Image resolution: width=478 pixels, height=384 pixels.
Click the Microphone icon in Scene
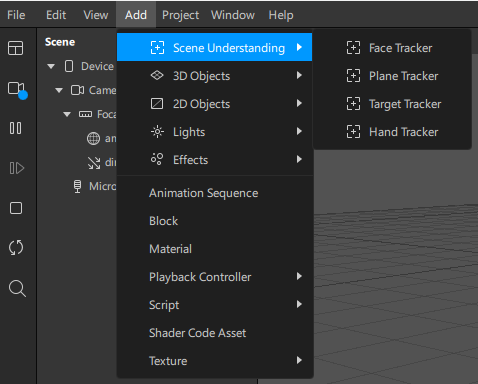[77, 186]
